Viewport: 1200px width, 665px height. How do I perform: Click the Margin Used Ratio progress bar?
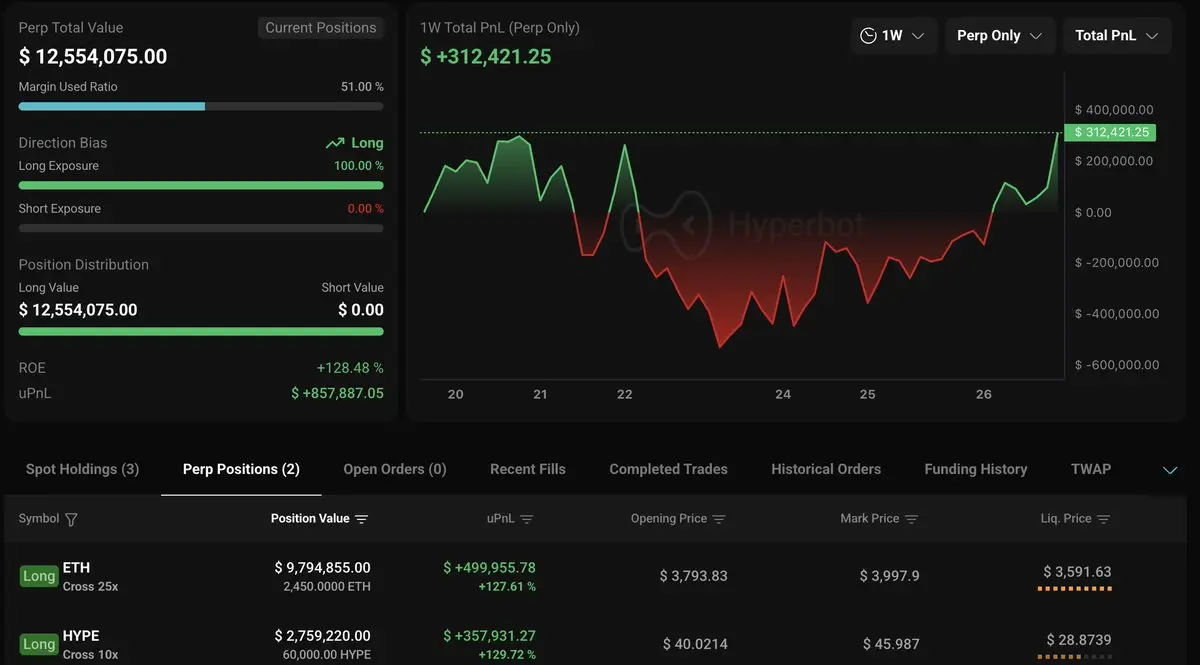click(x=200, y=106)
